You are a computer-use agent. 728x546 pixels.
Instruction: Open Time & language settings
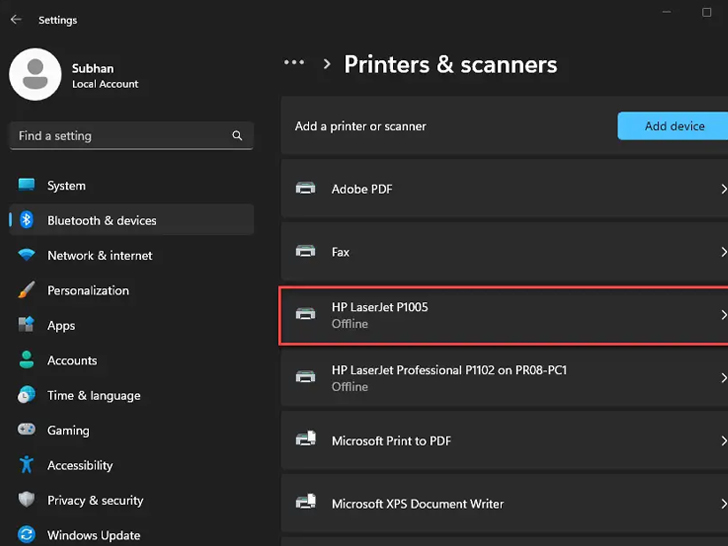(131, 395)
